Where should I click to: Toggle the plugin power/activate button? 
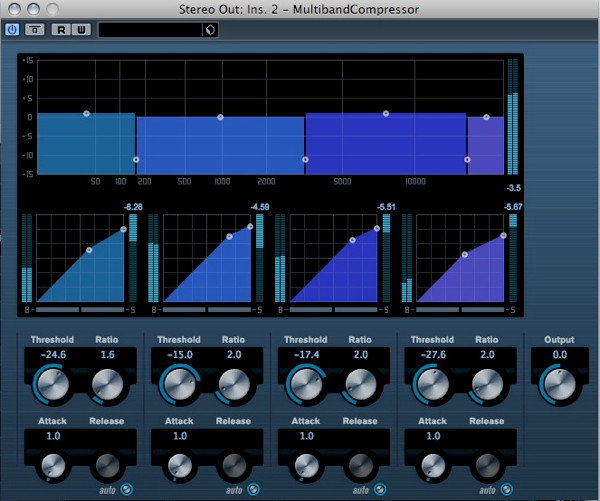tap(12, 30)
